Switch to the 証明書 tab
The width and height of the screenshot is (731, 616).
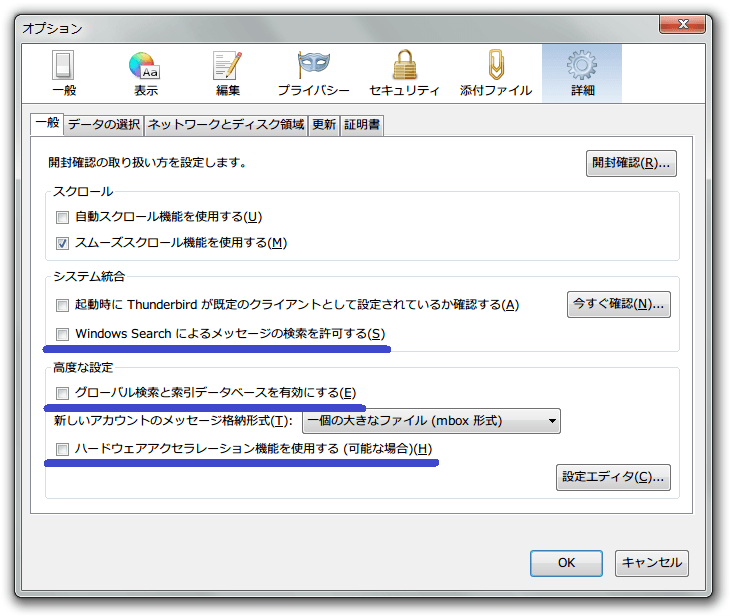point(362,125)
